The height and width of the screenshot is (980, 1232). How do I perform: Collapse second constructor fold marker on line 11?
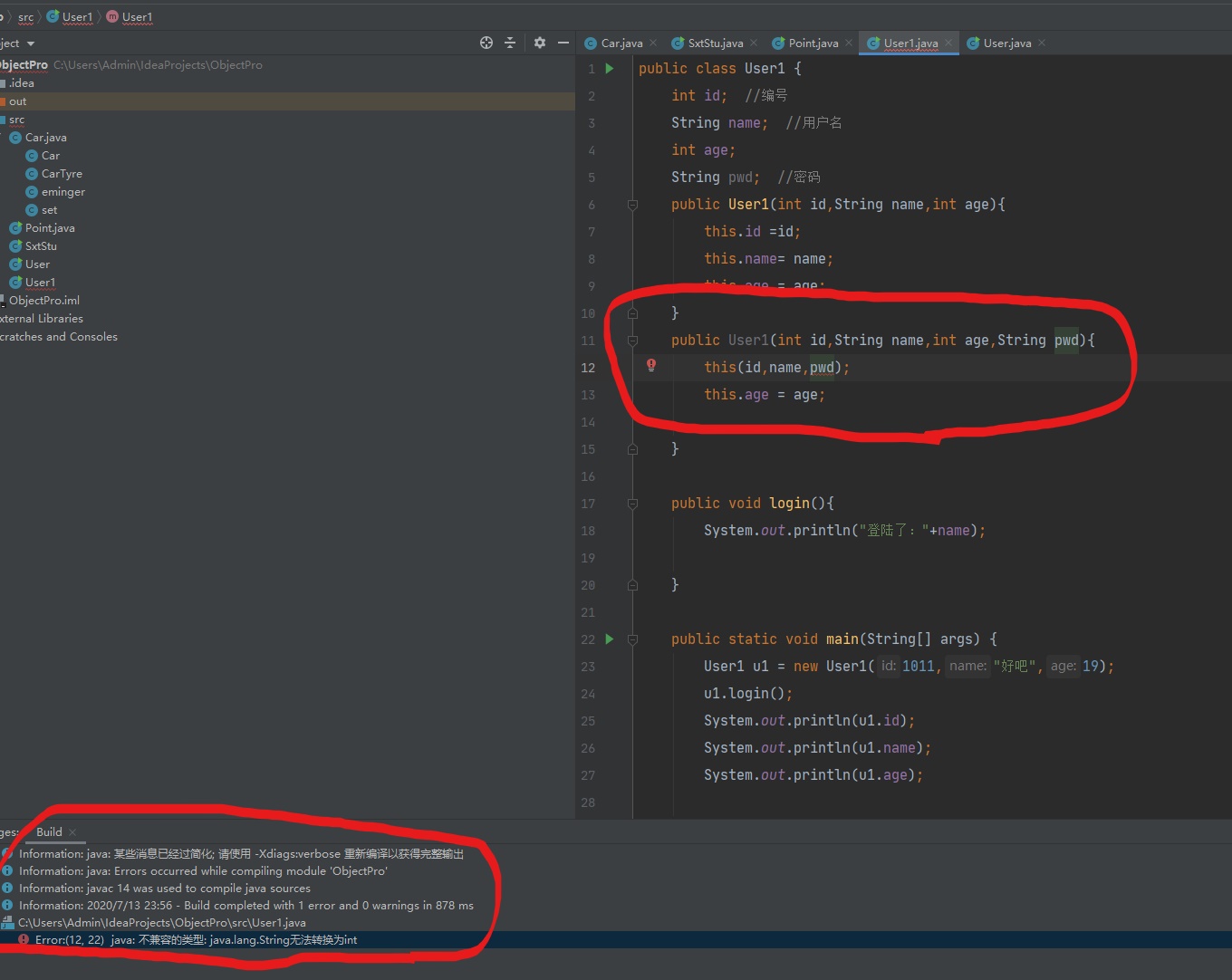632,341
